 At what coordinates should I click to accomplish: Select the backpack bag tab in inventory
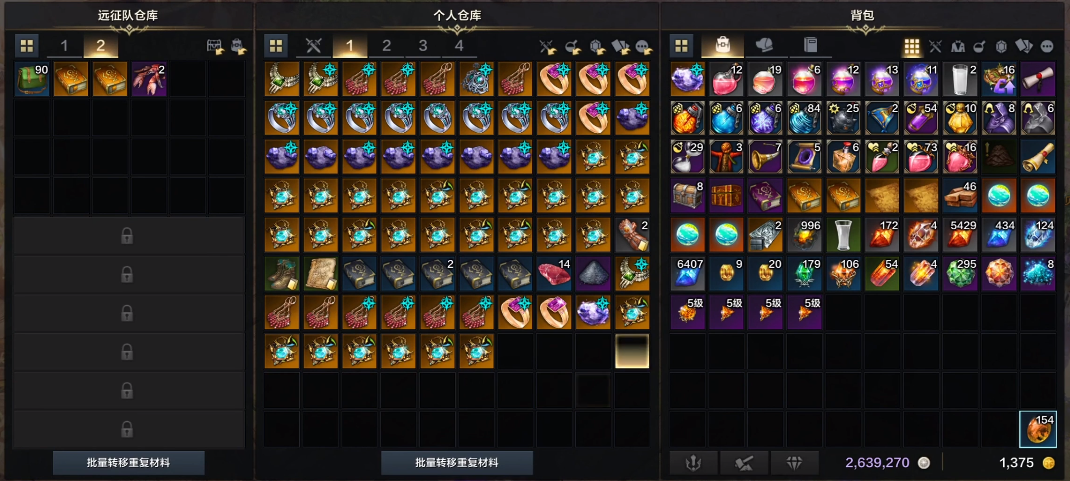[722, 46]
